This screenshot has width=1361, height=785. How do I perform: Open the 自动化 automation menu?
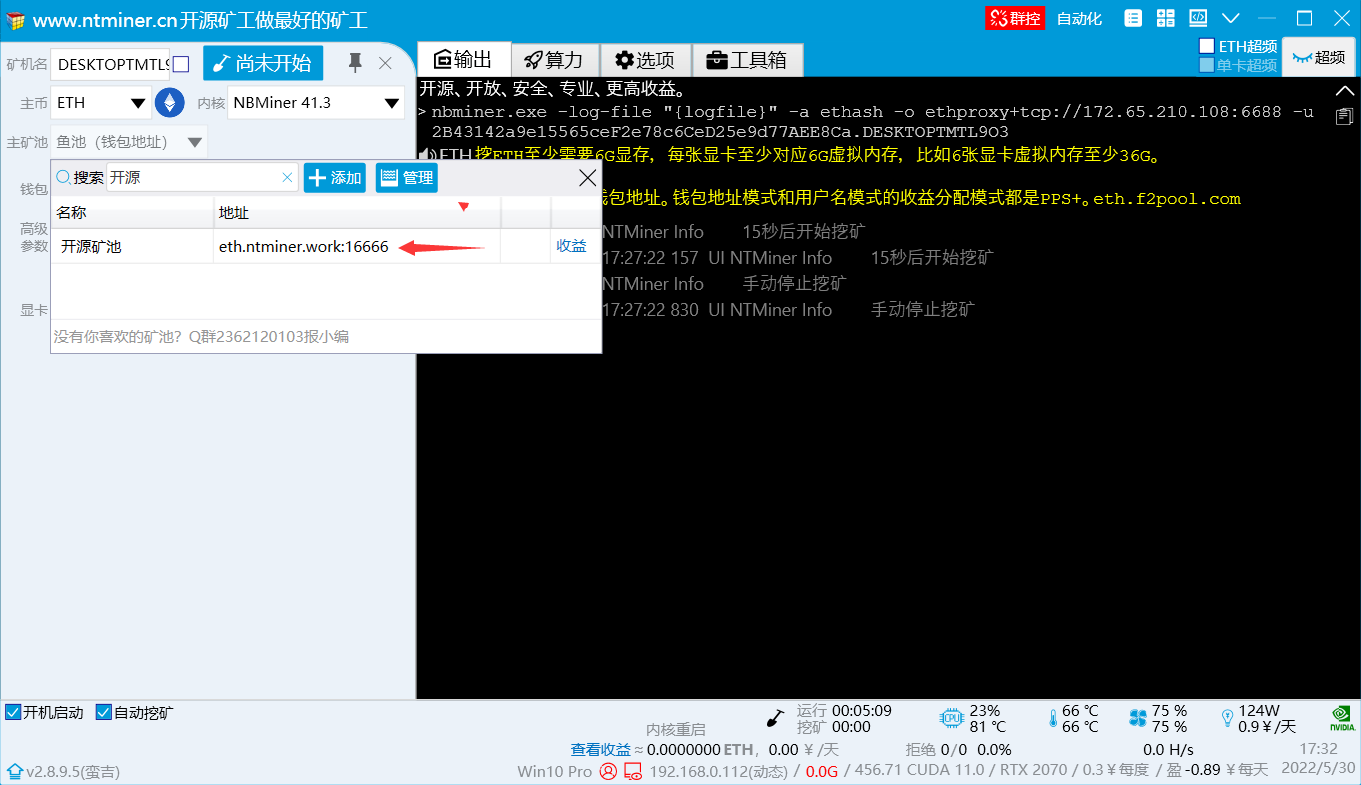coord(1079,18)
